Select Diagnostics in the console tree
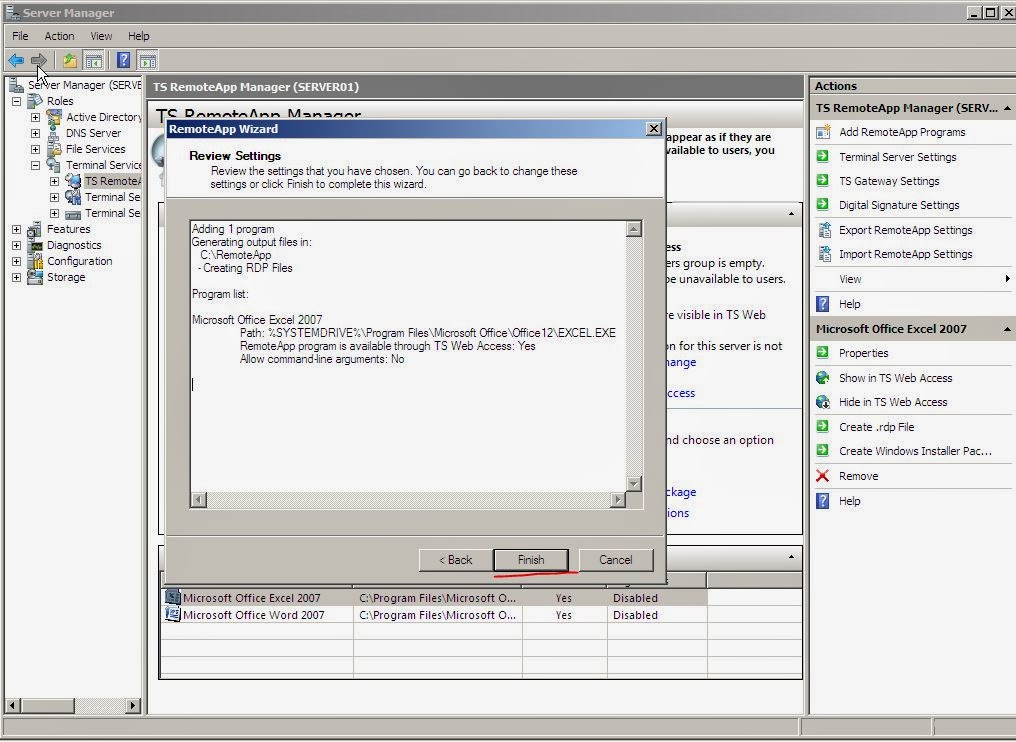 (x=74, y=246)
